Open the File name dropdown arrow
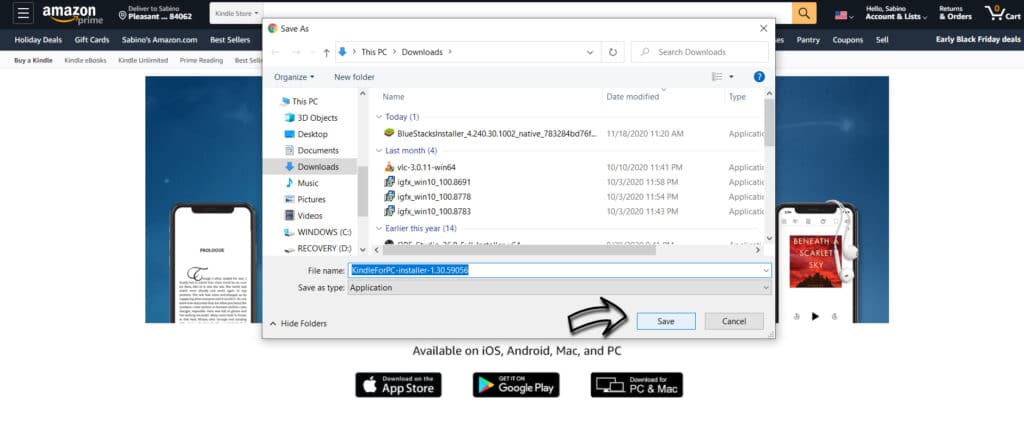 (x=766, y=270)
